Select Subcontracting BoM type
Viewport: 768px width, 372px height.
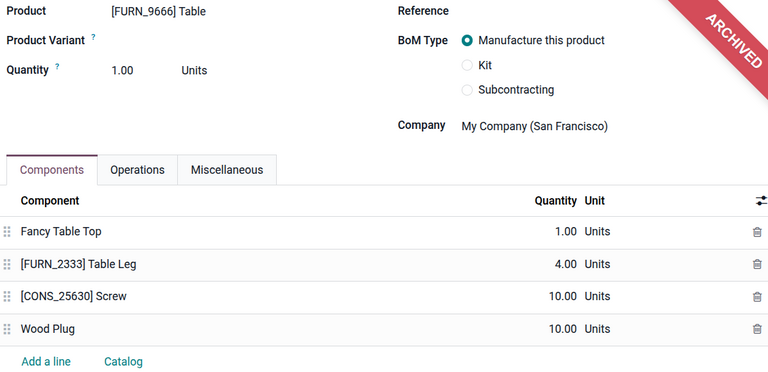click(467, 90)
